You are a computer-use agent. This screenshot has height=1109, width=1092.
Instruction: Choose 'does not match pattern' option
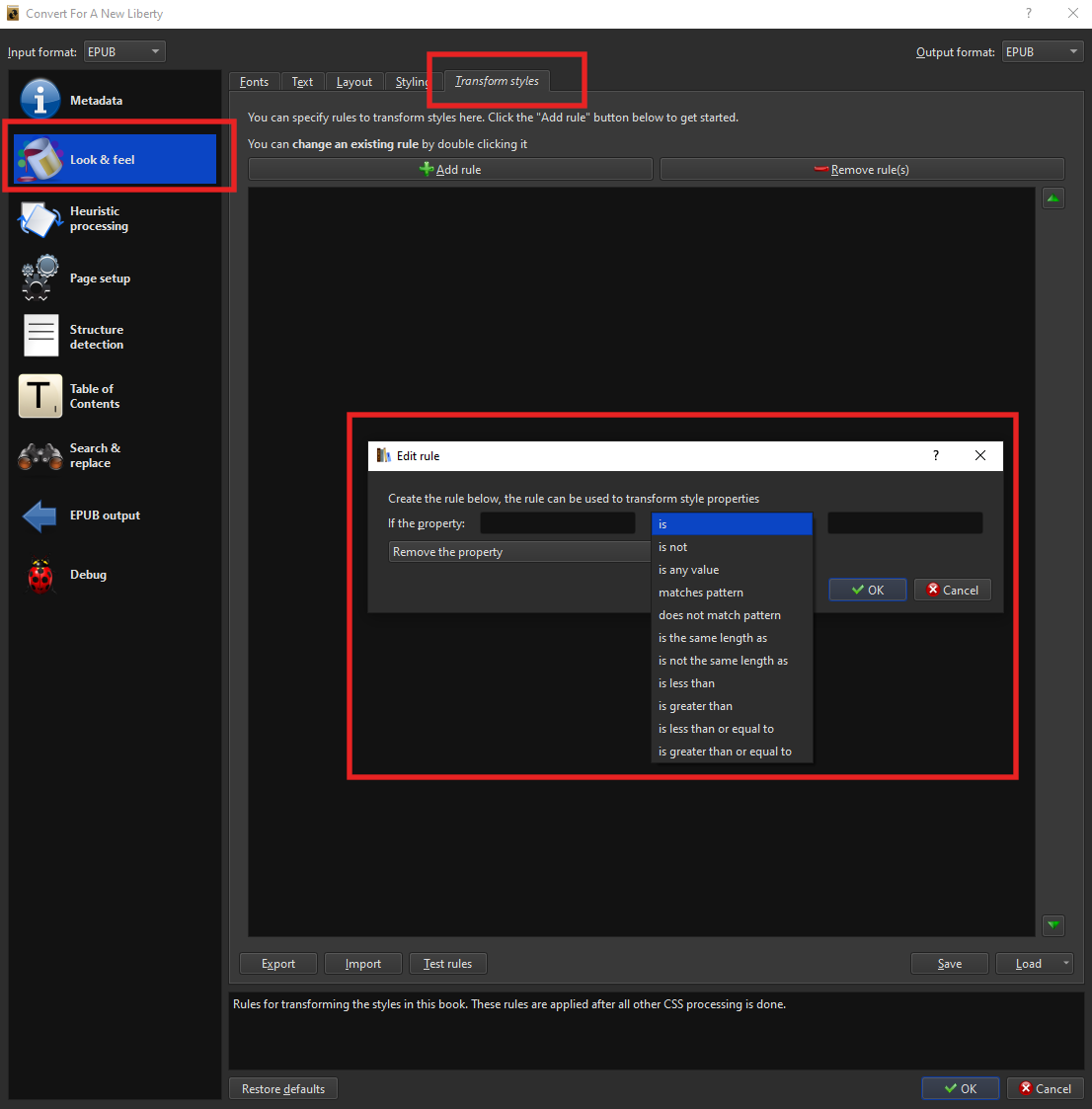pyautogui.click(x=732, y=614)
